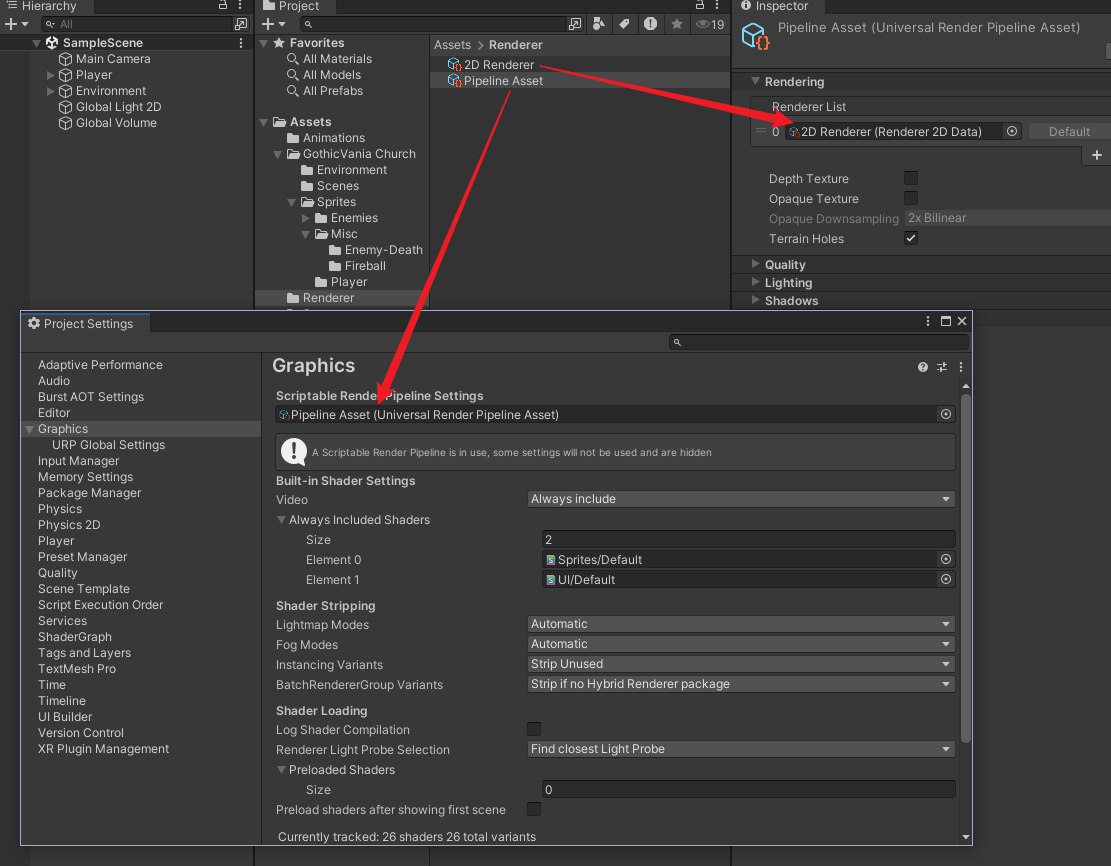1111x866 pixels.
Task: Collapse GothicVania Church folder
Action: 278,154
